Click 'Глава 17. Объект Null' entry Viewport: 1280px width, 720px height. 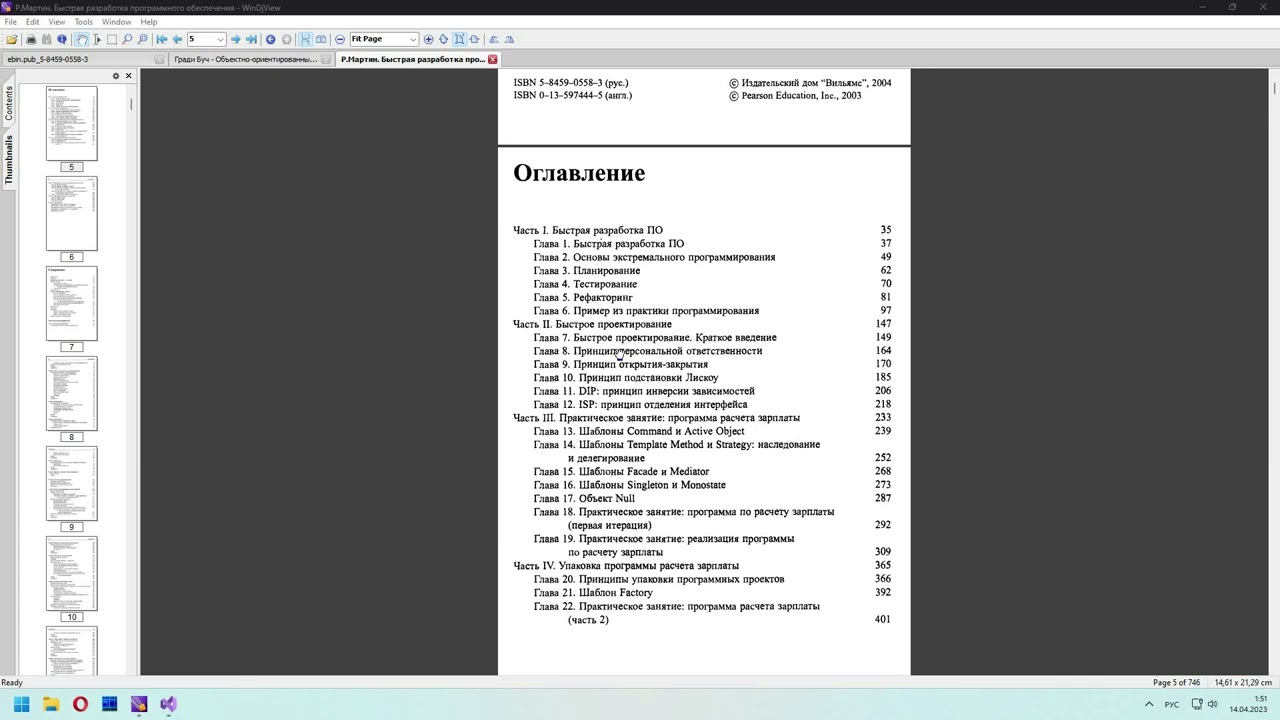[x=584, y=498]
